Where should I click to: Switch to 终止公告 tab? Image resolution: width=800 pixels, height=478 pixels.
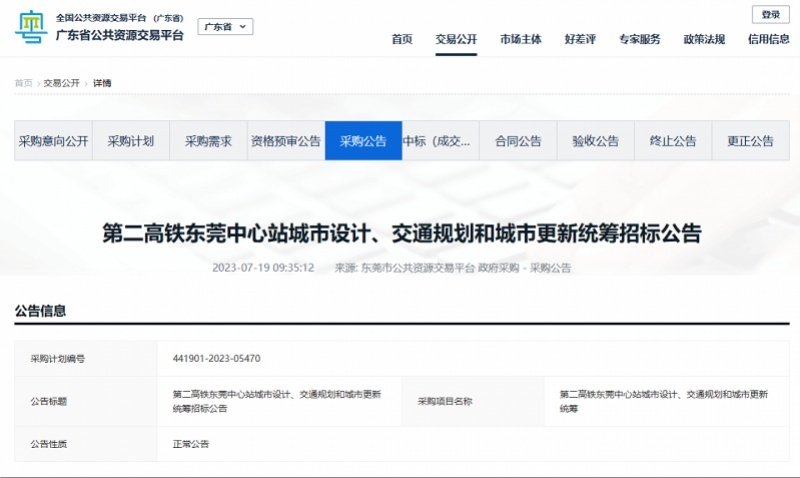[673, 141]
